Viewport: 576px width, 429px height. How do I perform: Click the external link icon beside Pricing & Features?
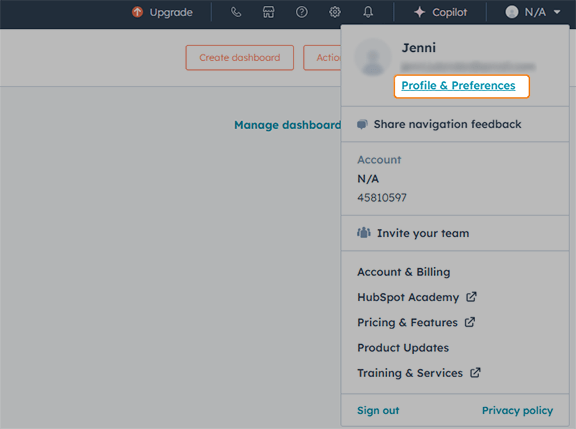(470, 322)
